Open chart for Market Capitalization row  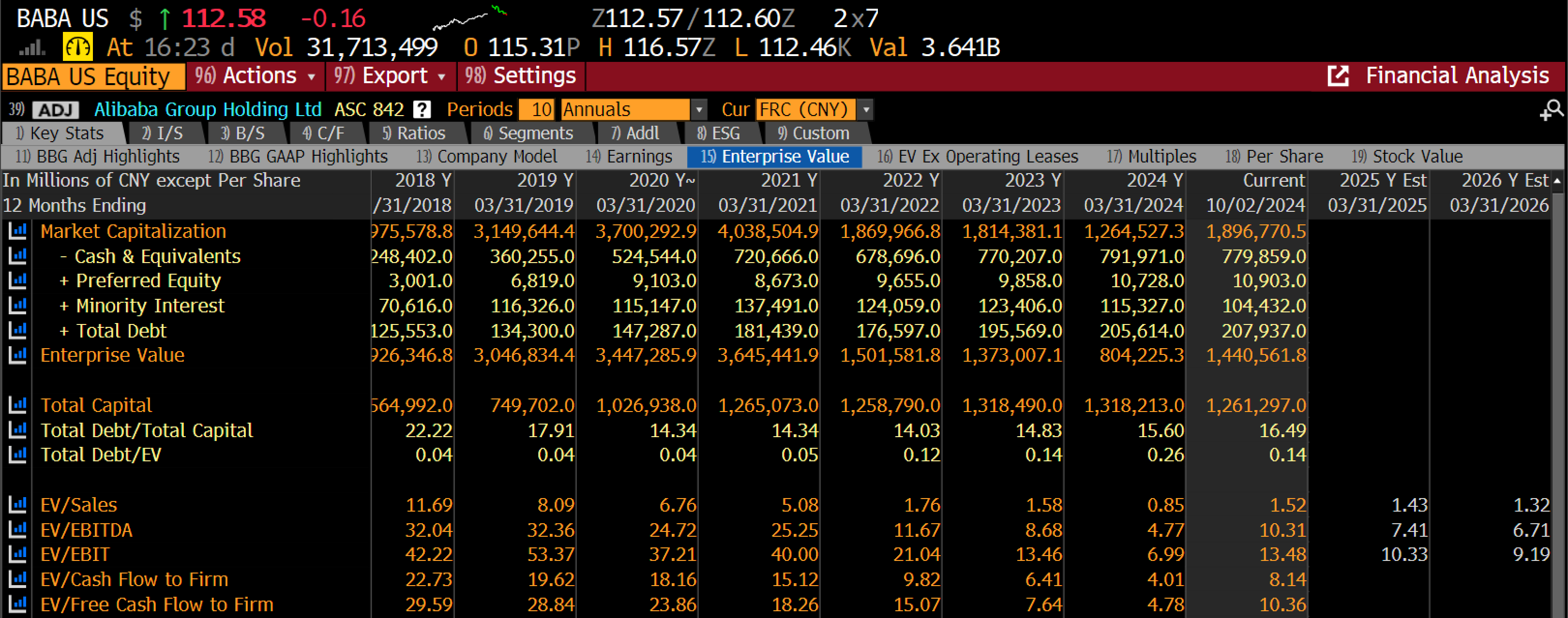pyautogui.click(x=17, y=231)
